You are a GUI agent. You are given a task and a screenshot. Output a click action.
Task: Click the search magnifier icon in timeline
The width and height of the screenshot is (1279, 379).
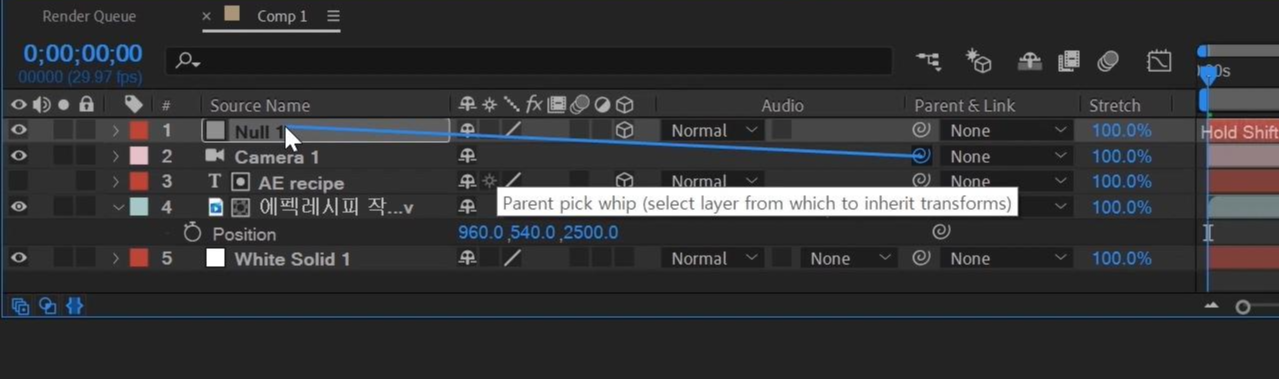tap(187, 61)
